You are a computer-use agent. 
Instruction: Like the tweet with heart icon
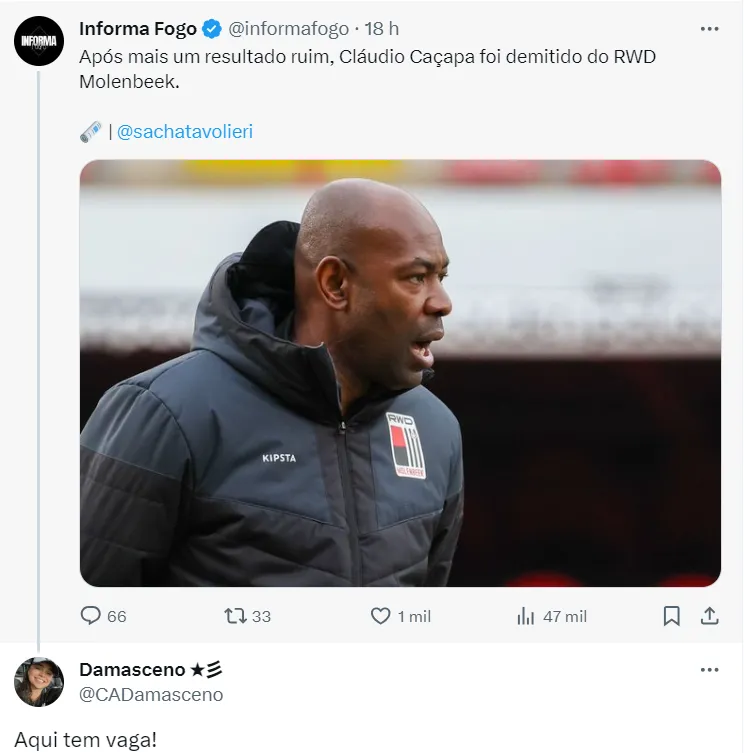click(380, 616)
